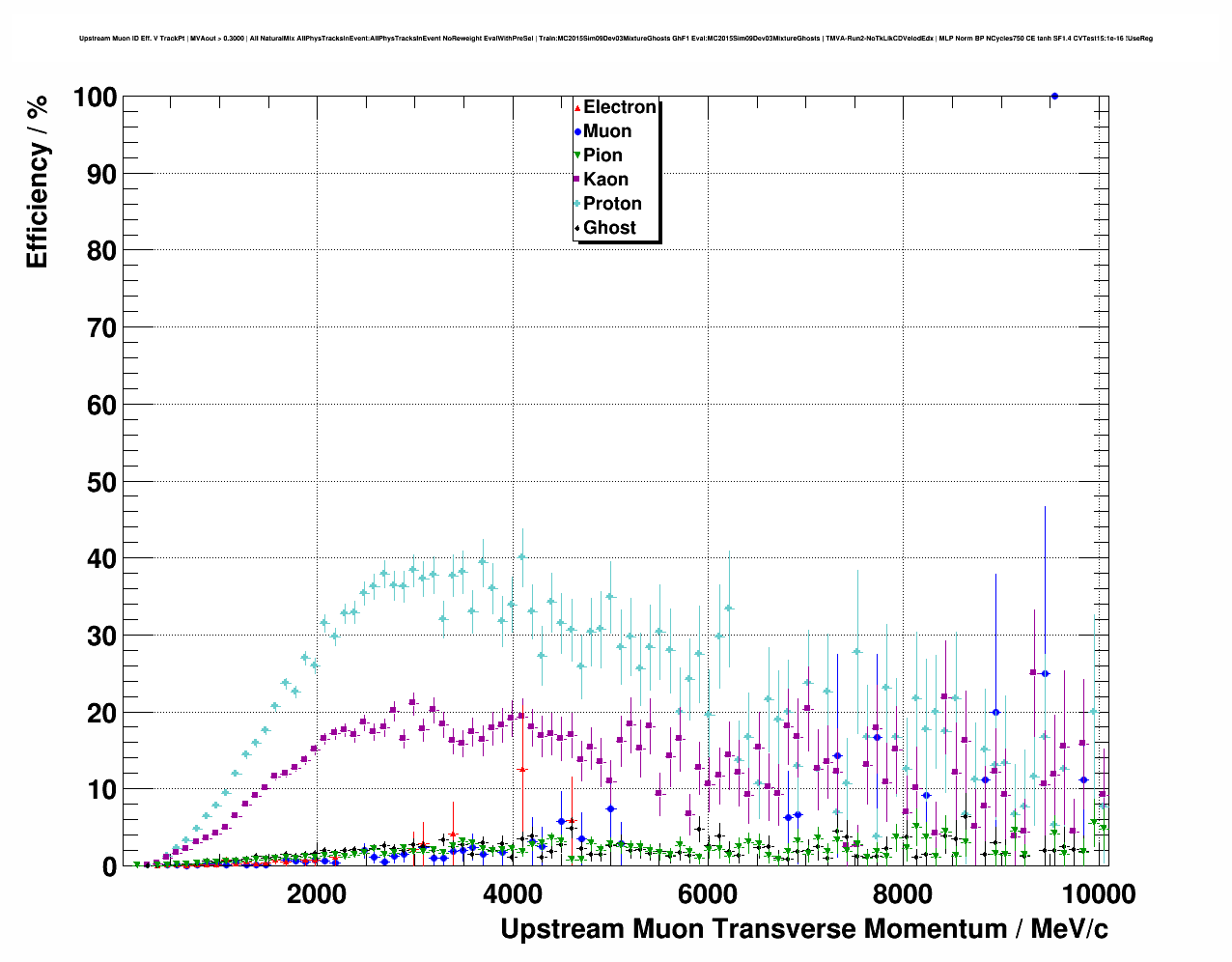Click the black Ghost legend marker
Viewport: 1232px width, 962px height.
tap(577, 228)
